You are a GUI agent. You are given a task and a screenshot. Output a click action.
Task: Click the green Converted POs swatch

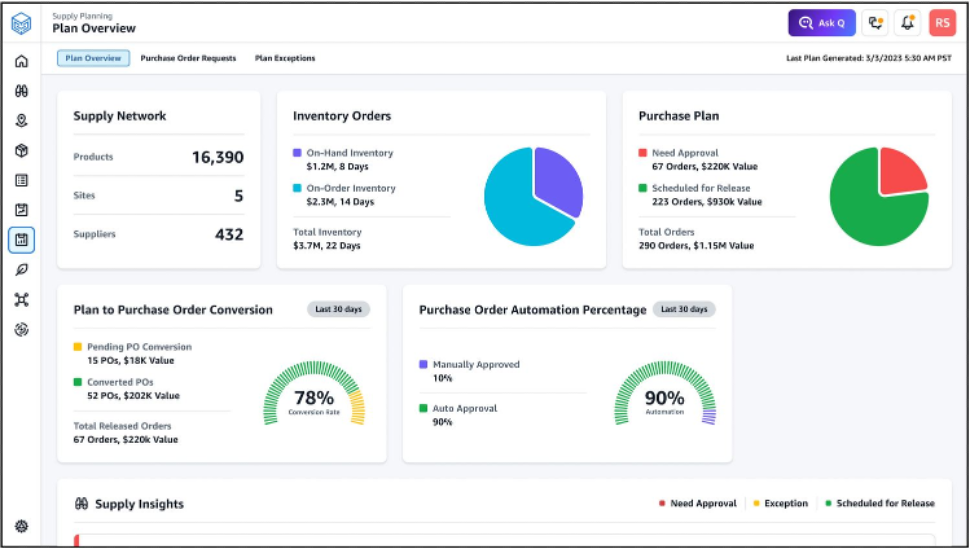[x=77, y=382]
